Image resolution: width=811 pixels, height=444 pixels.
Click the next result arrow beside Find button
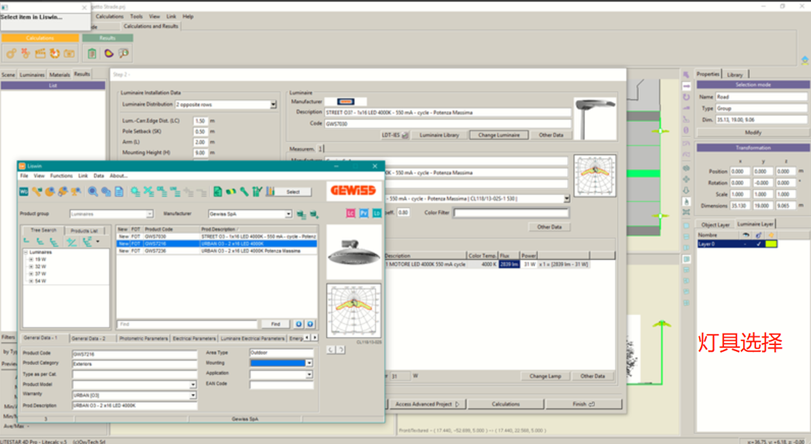(x=310, y=324)
